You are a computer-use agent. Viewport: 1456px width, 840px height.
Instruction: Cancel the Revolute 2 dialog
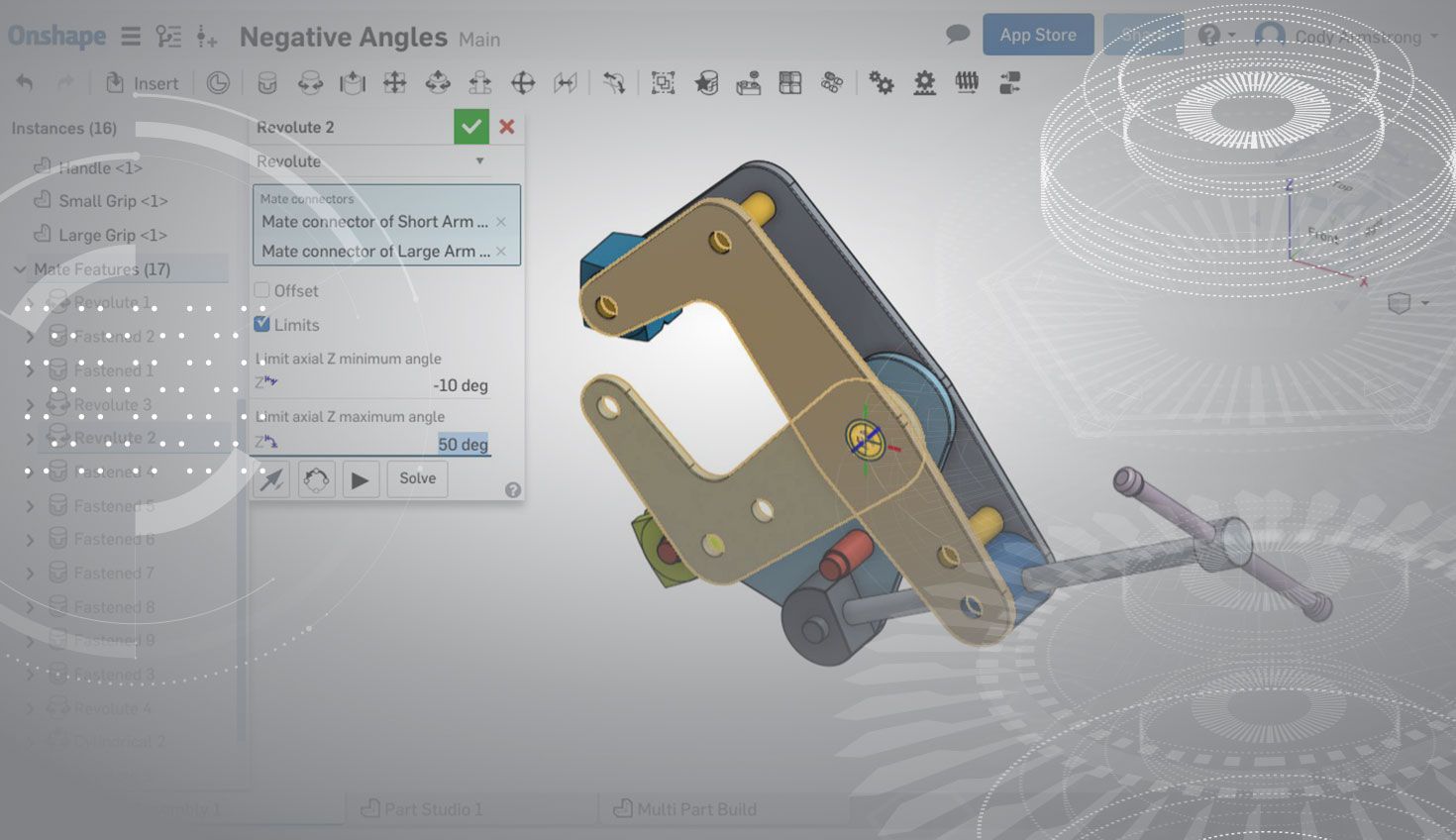[507, 127]
